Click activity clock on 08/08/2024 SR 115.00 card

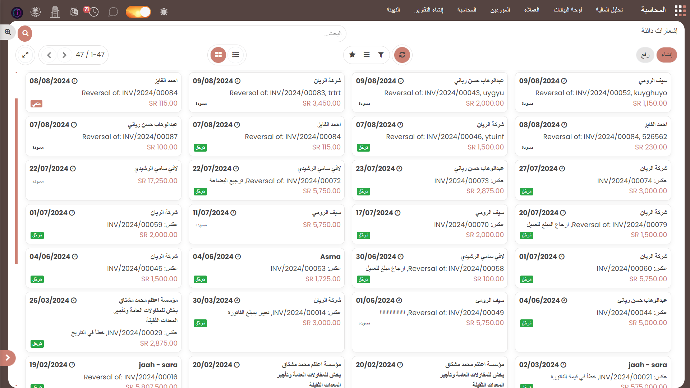(x=75, y=81)
